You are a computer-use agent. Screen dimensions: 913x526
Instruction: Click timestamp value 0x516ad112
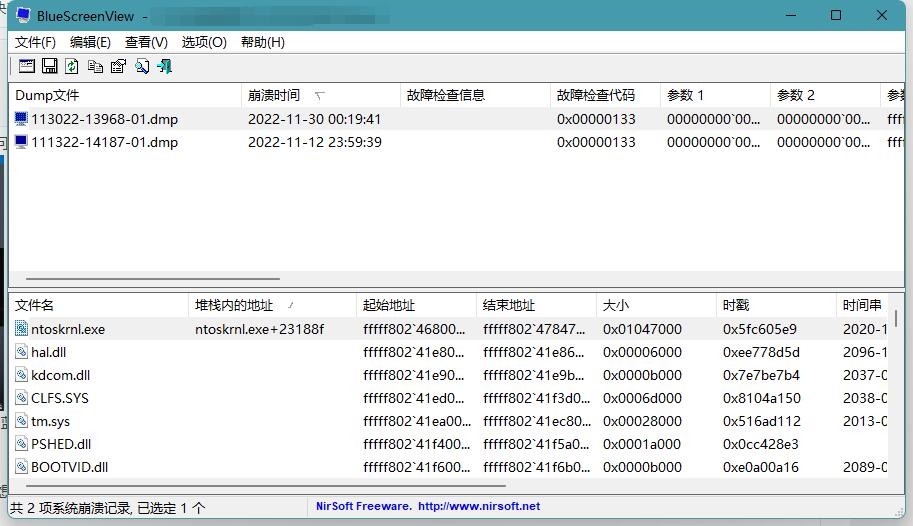[x=762, y=421]
